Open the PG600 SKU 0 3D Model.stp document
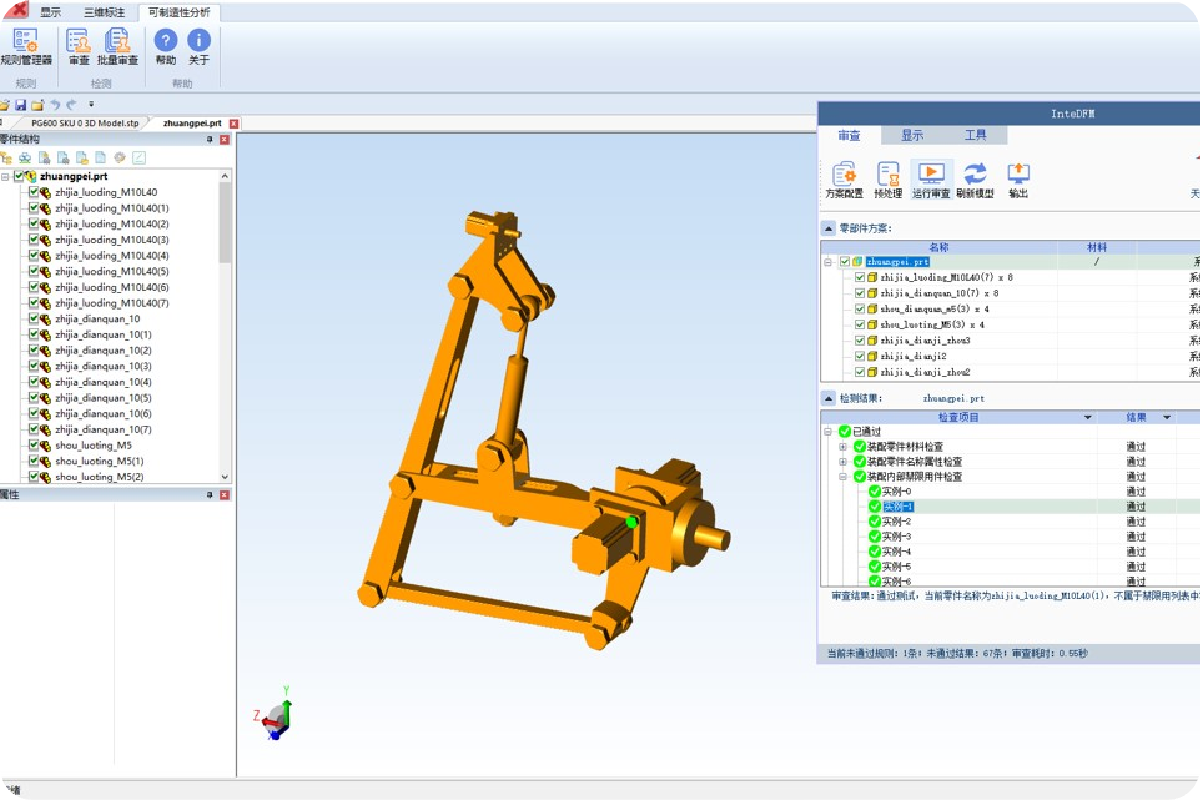Viewport: 1200px width, 800px height. pyautogui.click(x=84, y=123)
